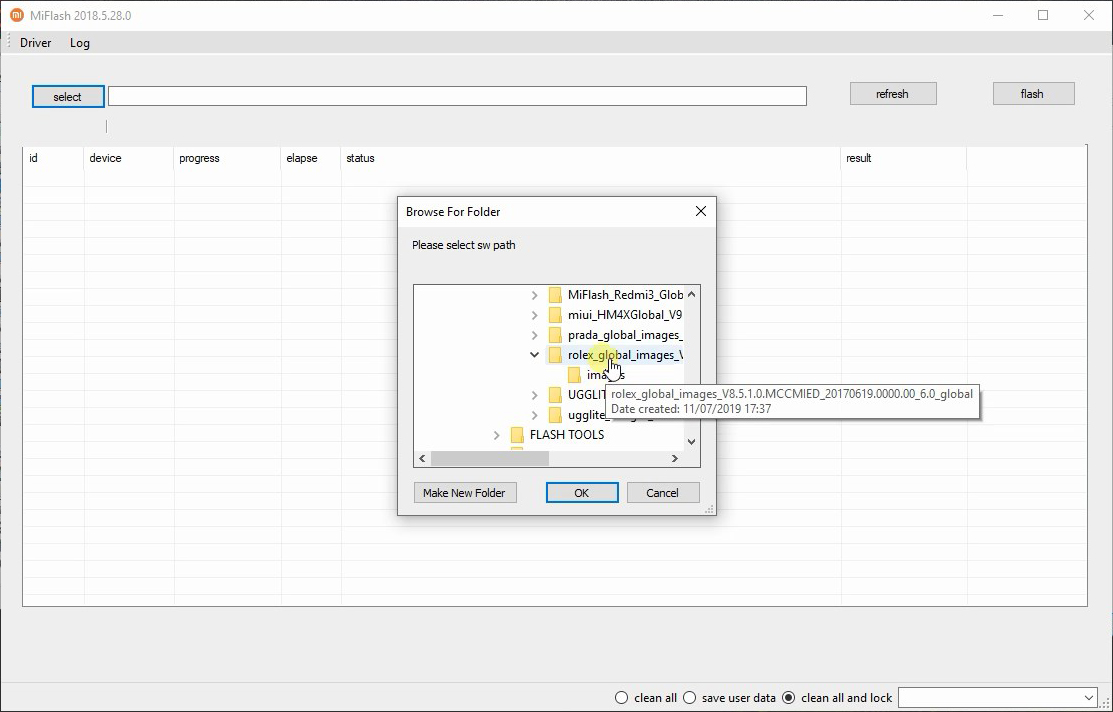
Task: Select the FLASH TOOLS tree item
Action: pyautogui.click(x=566, y=434)
